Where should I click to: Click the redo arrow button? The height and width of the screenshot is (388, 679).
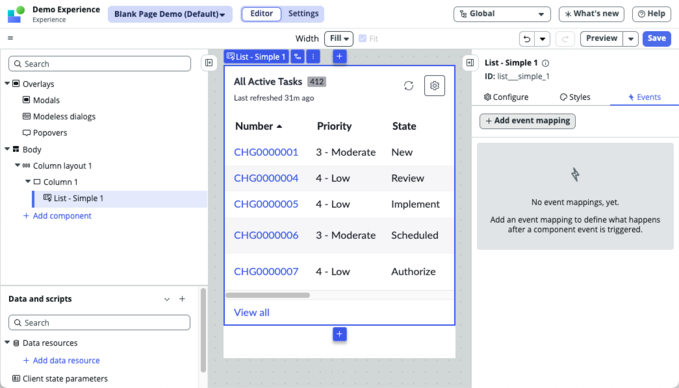click(565, 39)
